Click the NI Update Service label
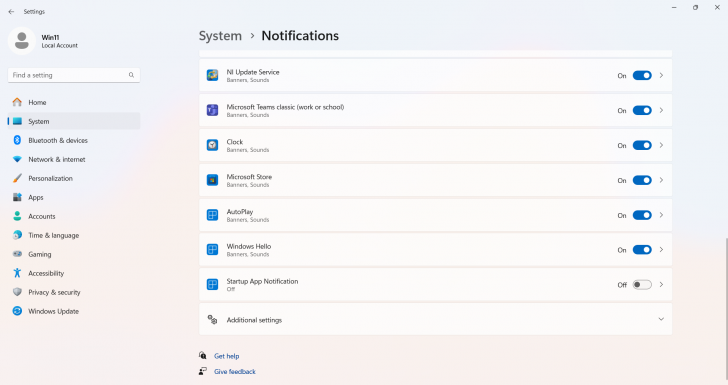The image size is (728, 385). point(253,72)
